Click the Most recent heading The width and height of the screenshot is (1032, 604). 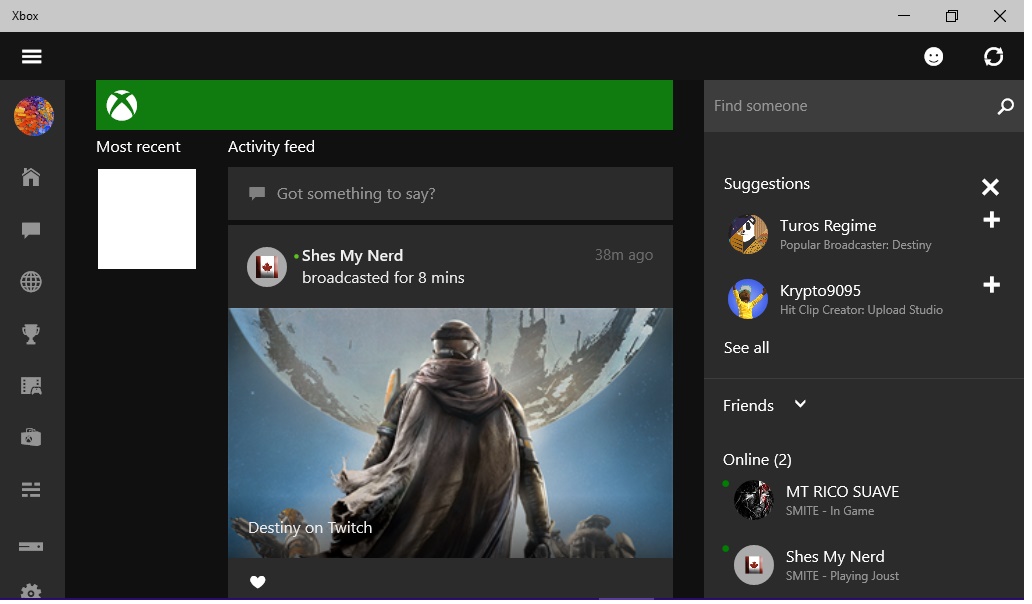pyautogui.click(x=138, y=146)
